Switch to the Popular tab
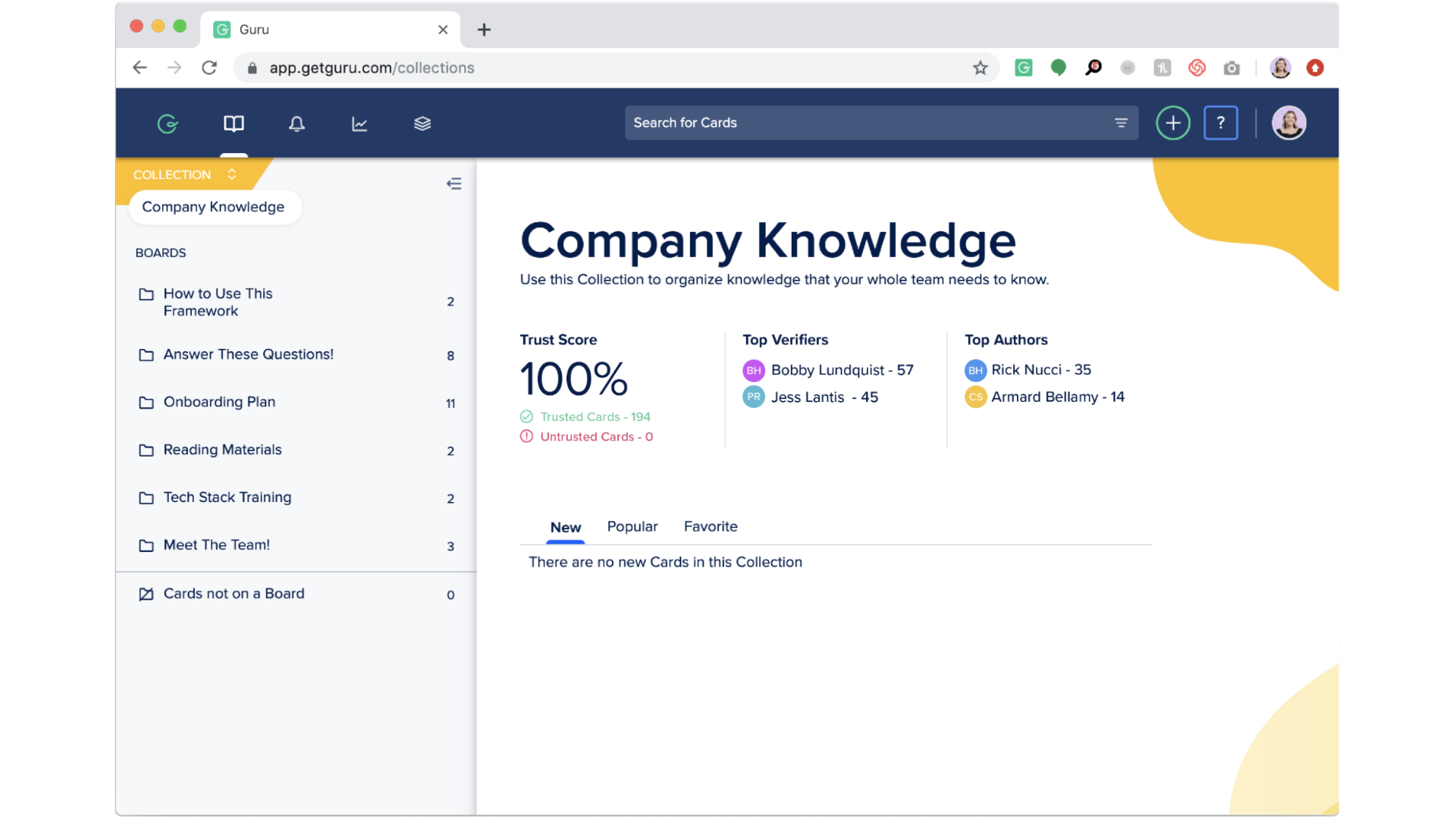Viewport: 1456px width, 819px height. tap(632, 526)
